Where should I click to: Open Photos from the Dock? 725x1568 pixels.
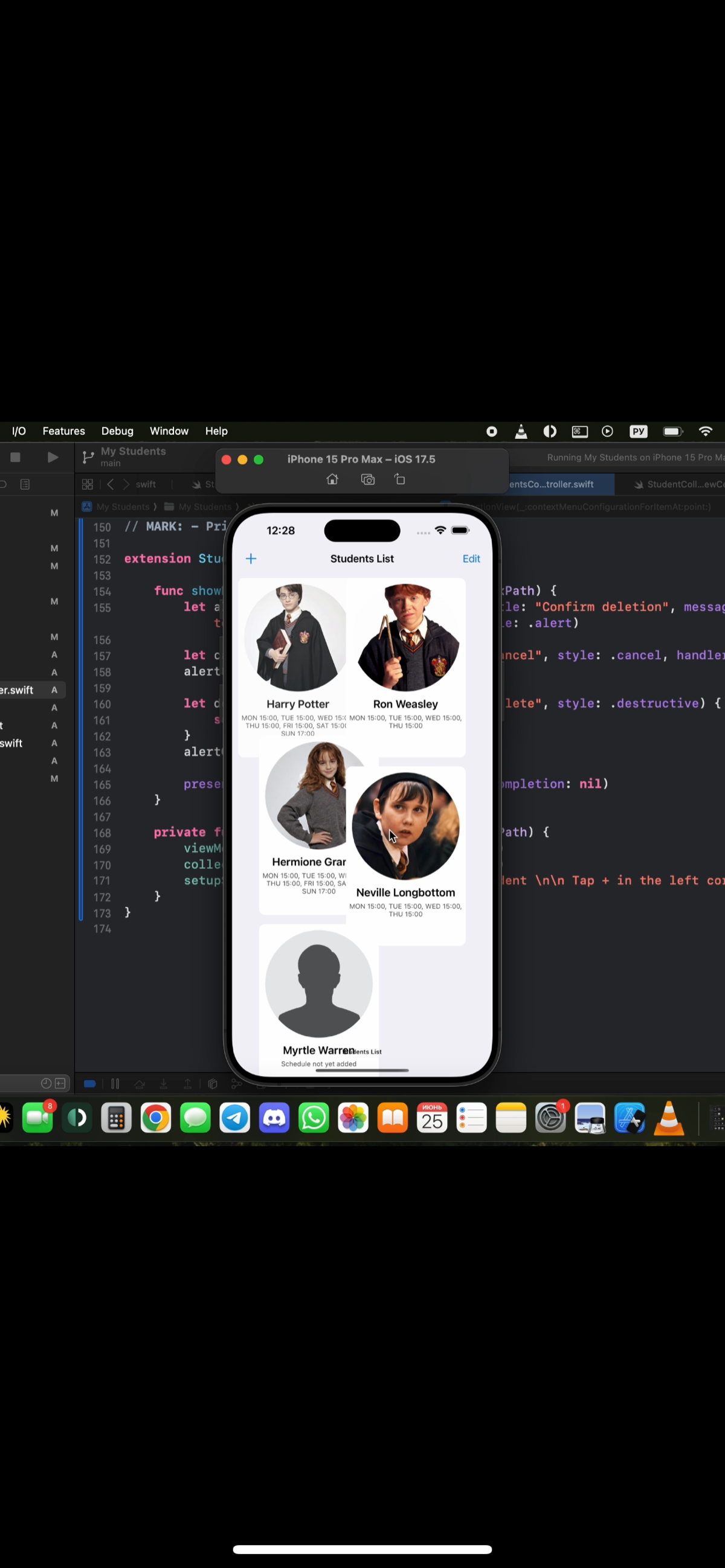point(353,1118)
